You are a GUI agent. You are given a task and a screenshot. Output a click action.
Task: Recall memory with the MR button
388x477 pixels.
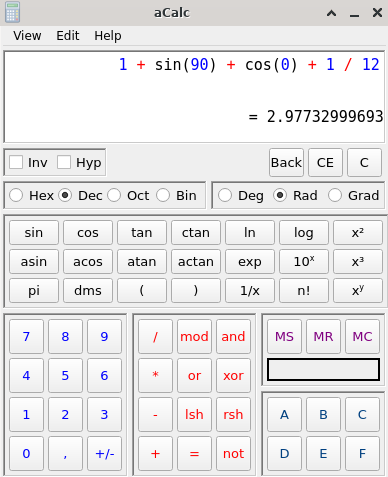(323, 336)
